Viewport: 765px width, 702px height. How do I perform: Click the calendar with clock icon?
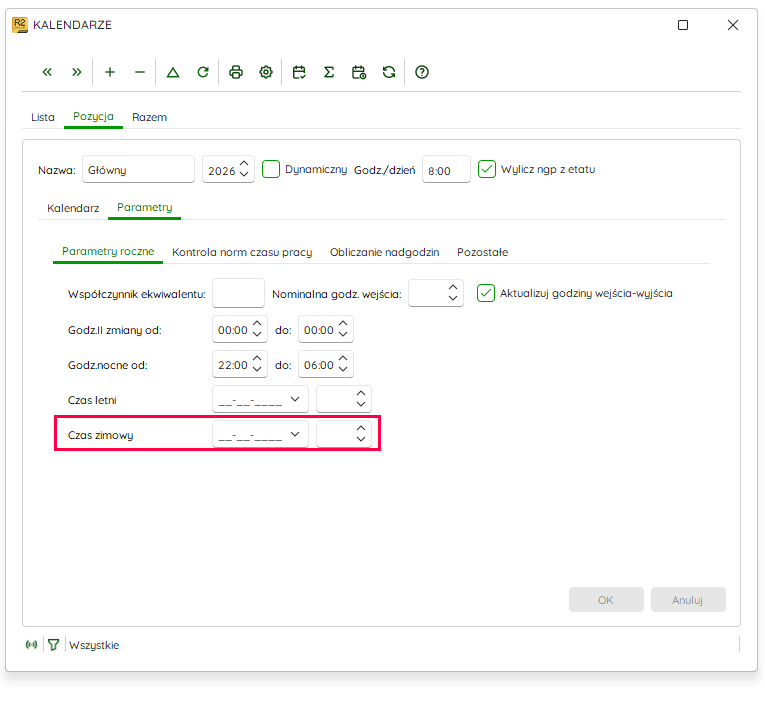point(359,72)
